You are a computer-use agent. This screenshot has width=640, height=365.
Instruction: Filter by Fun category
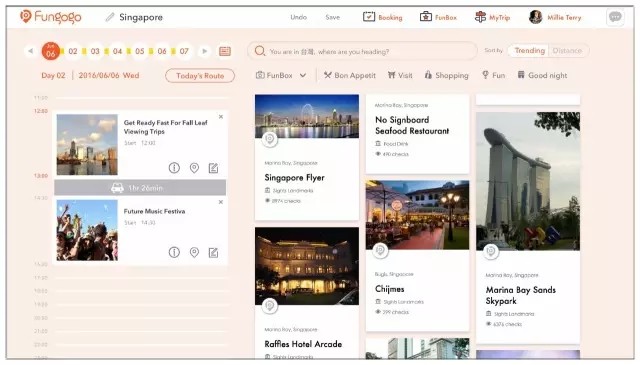[493, 75]
